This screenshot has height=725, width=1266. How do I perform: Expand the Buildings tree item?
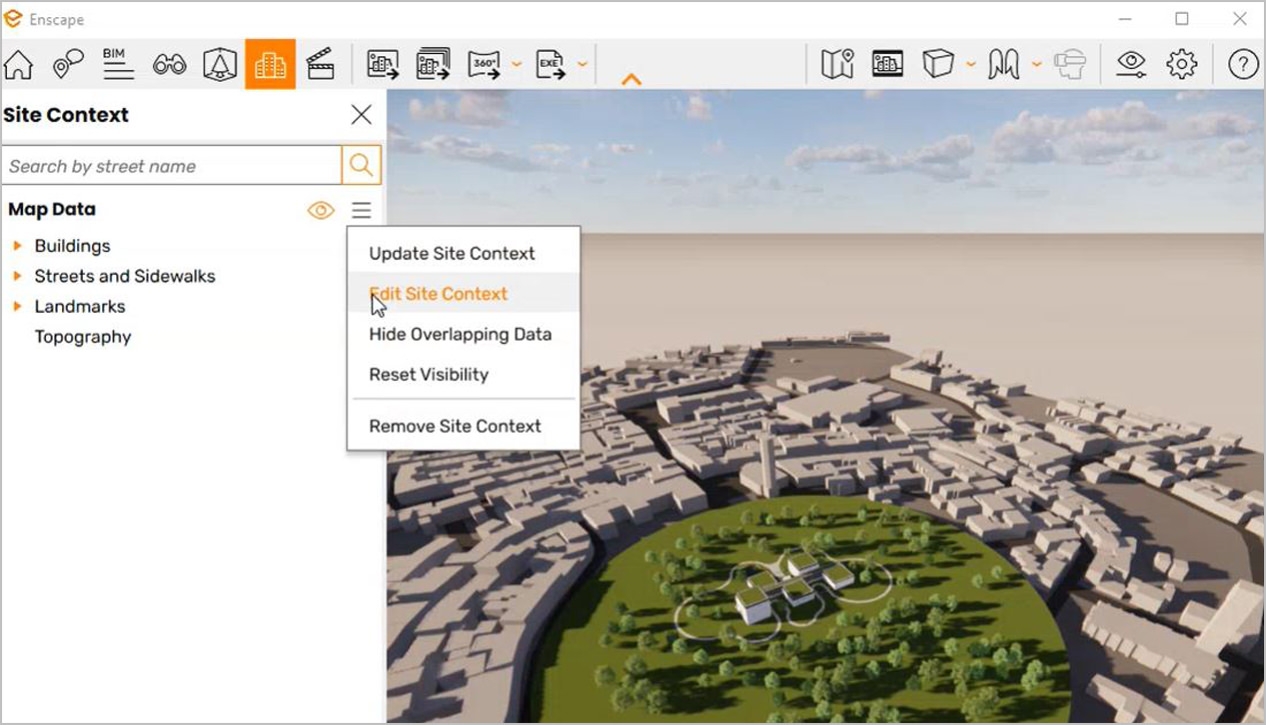pos(18,245)
